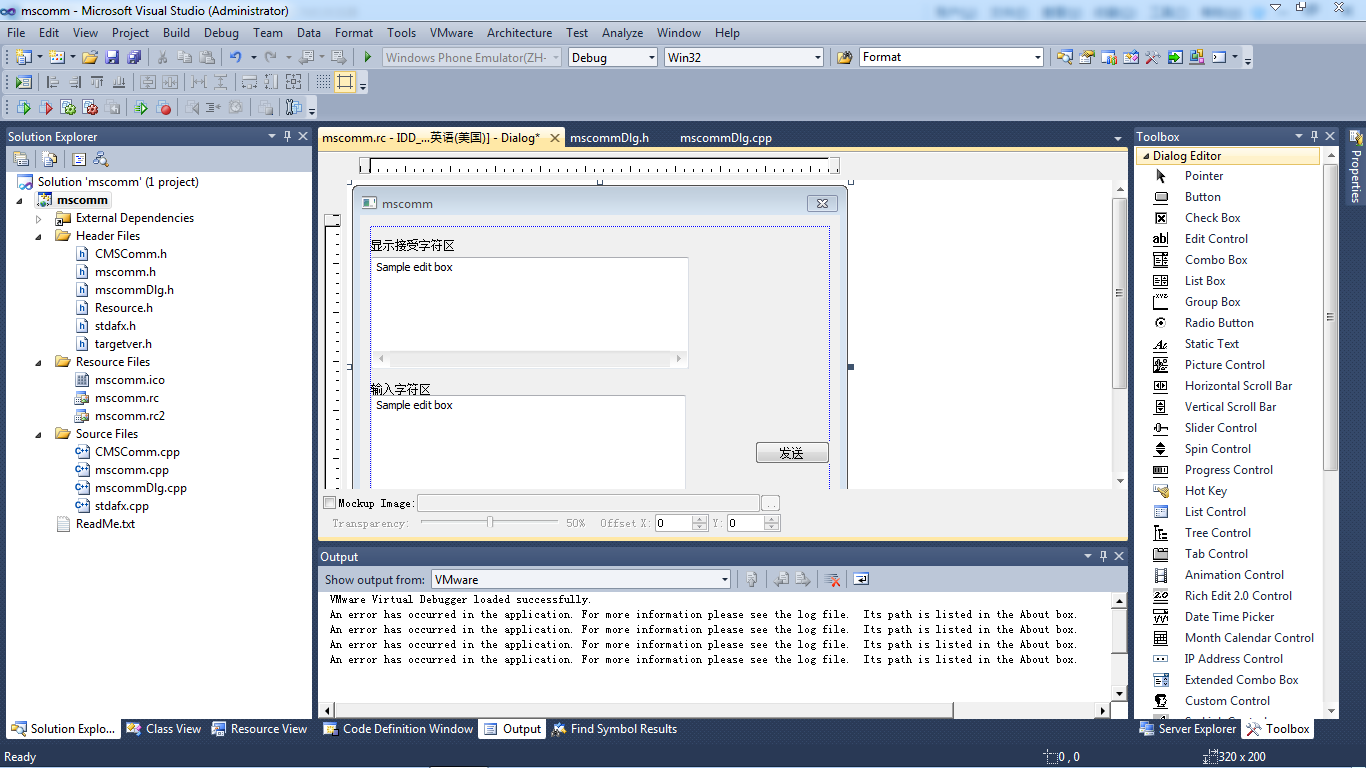This screenshot has height=768, width=1366.
Task: Open Properties Window from the toolbar icon
Action: [x=1086, y=57]
